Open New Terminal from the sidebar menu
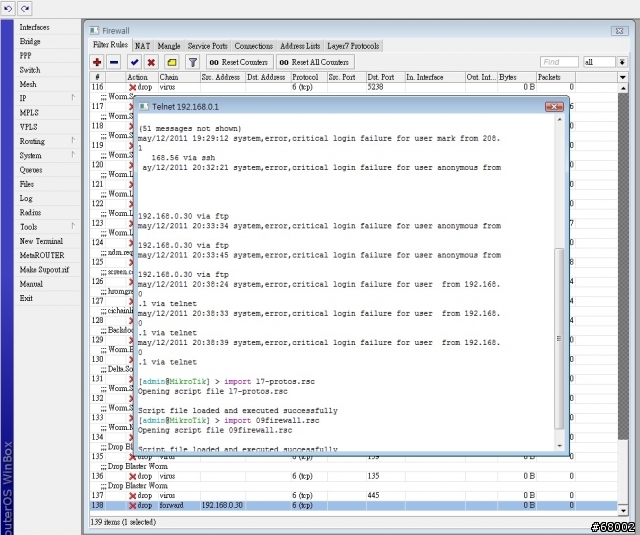640x535 pixels. pos(41,241)
